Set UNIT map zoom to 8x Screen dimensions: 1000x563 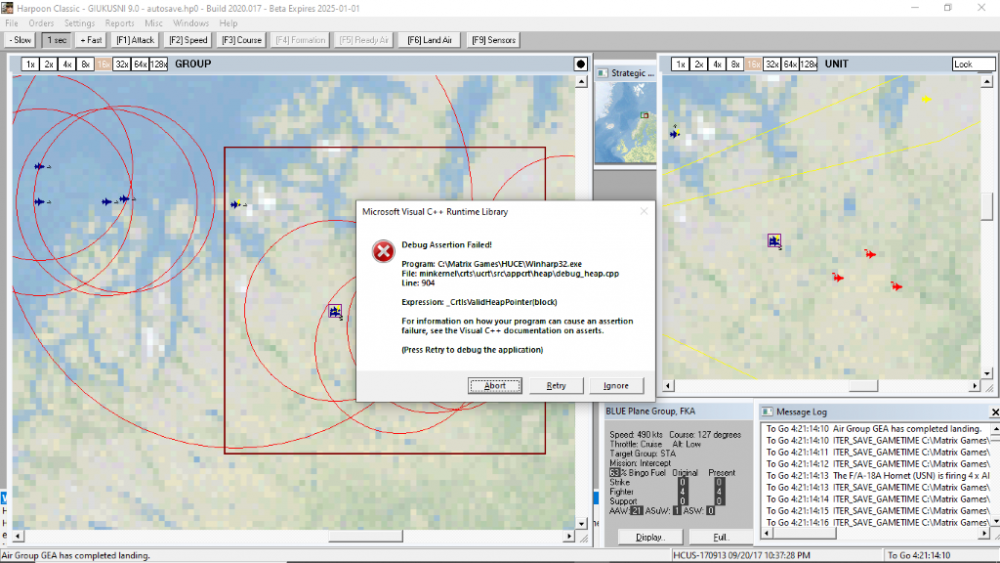[735, 64]
